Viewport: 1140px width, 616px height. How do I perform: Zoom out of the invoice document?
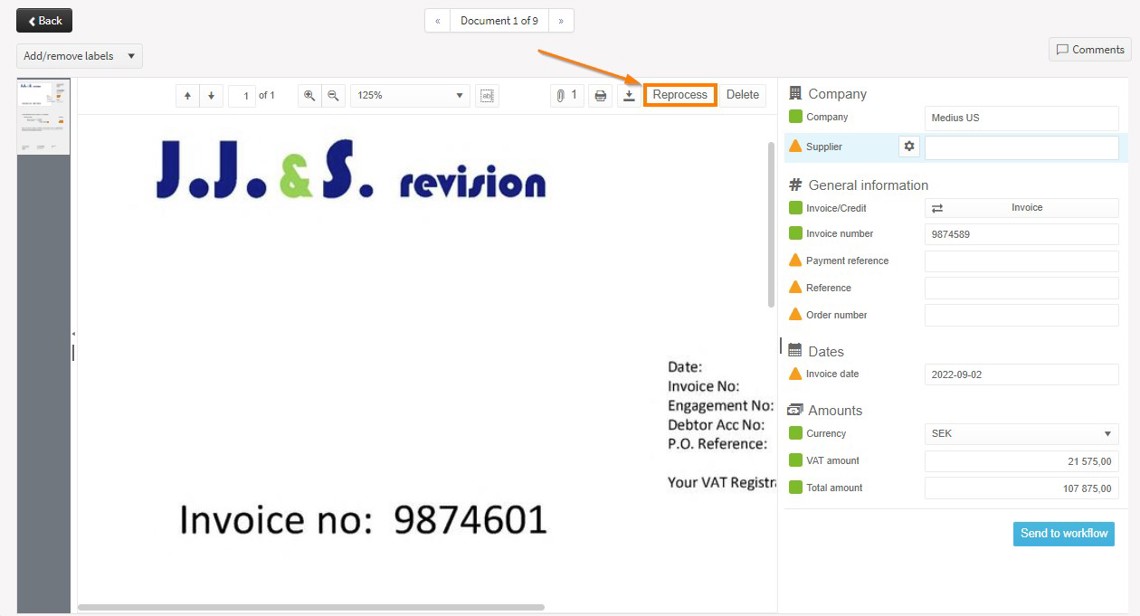[333, 96]
